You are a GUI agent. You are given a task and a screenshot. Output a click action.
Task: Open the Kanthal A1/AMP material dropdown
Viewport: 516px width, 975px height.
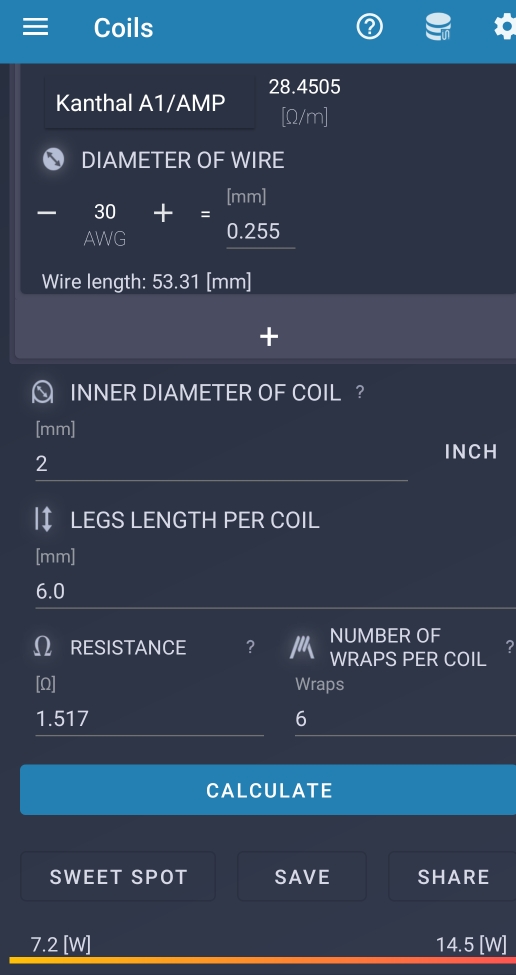coord(150,103)
